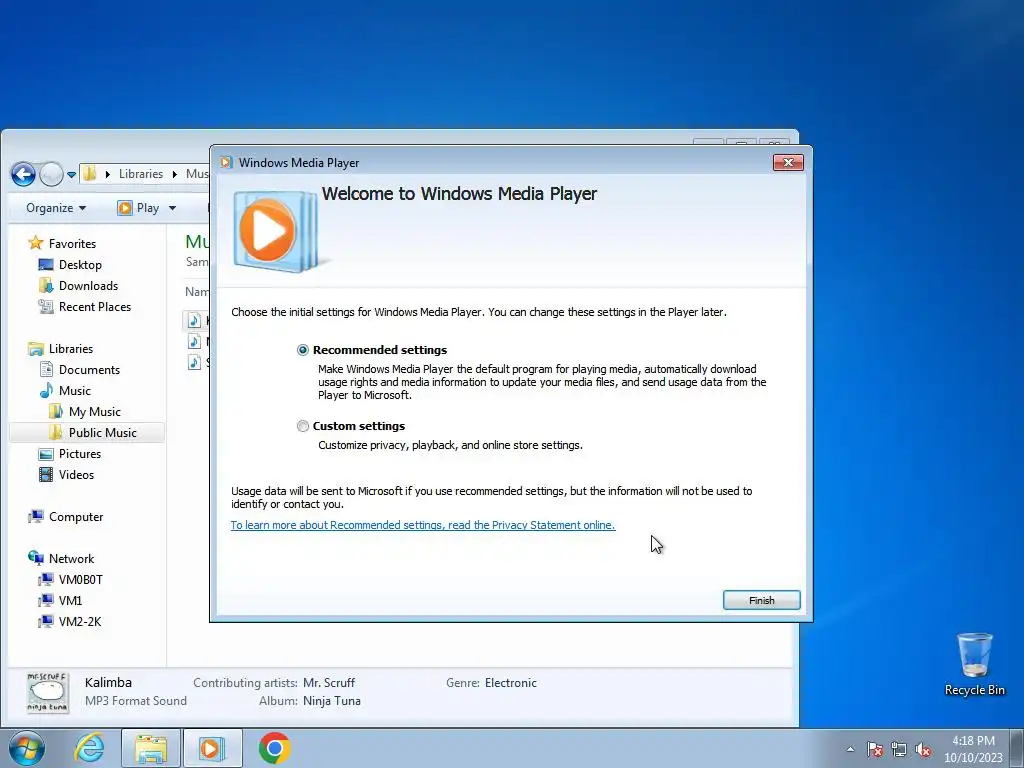Image resolution: width=1024 pixels, height=768 pixels.
Task: Select Network in the navigation pane
Action: 71,558
